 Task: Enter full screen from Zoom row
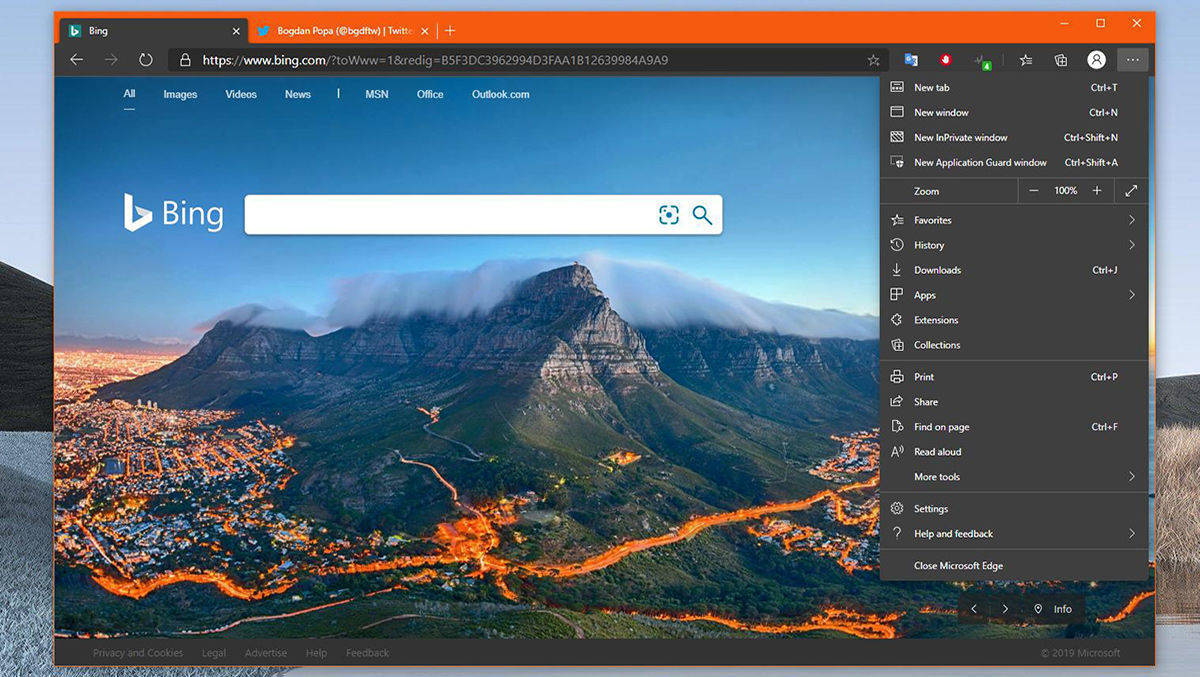click(1132, 191)
